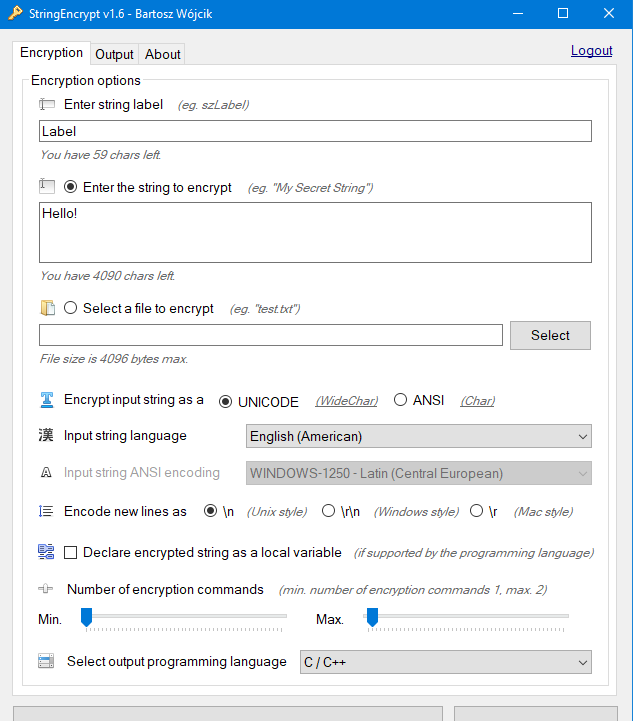Select the \r\n Windows style newline option
Image resolution: width=633 pixels, height=721 pixels.
click(328, 511)
